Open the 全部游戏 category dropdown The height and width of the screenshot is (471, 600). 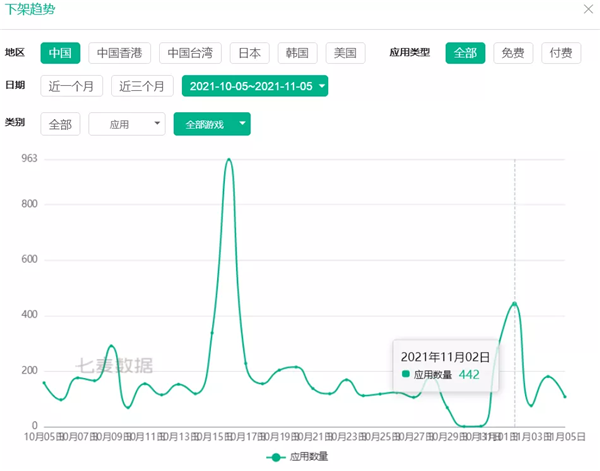[212, 124]
